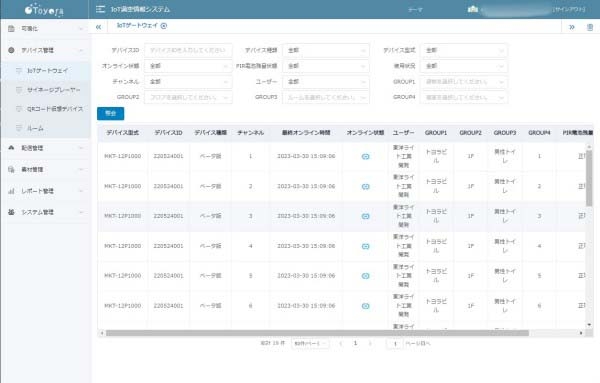Open the GROUP4 filter dropdown
The width and height of the screenshot is (600, 383).
tap(464, 97)
